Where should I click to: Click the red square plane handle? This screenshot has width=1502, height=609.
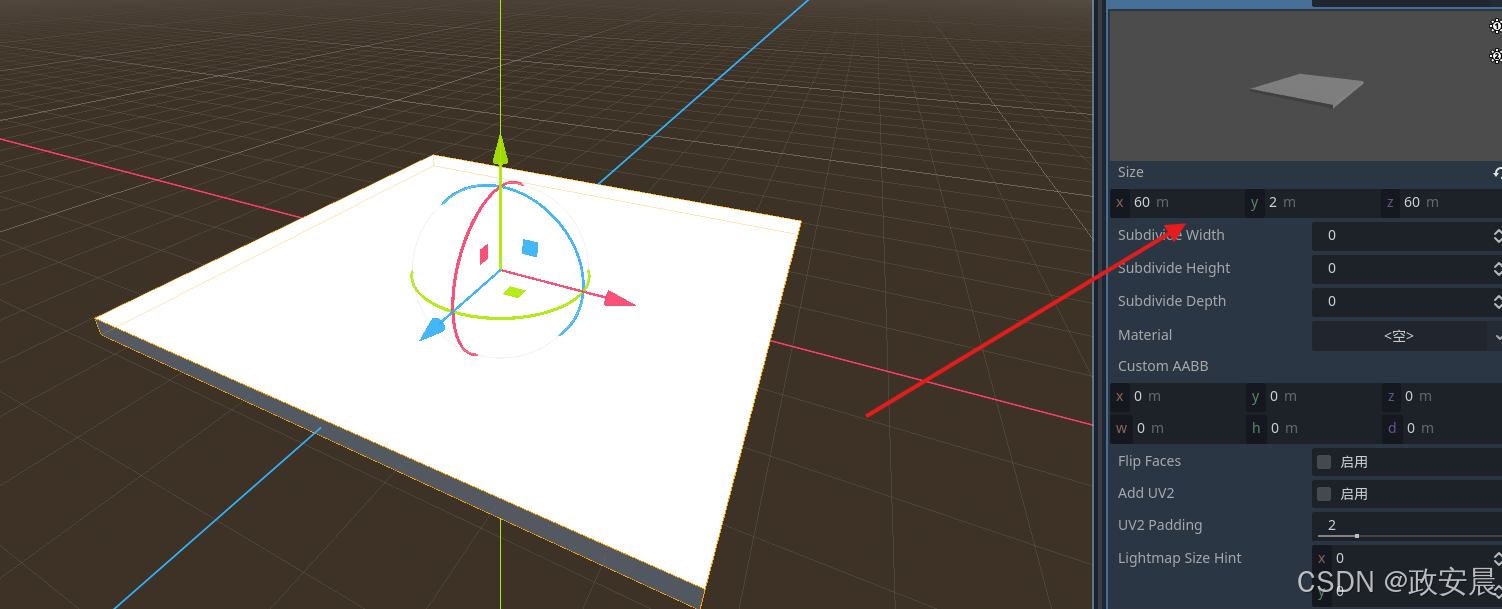(484, 255)
